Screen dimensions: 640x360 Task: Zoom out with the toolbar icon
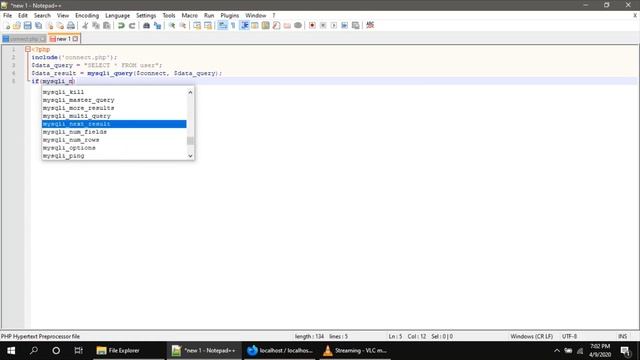pyautogui.click(x=183, y=26)
